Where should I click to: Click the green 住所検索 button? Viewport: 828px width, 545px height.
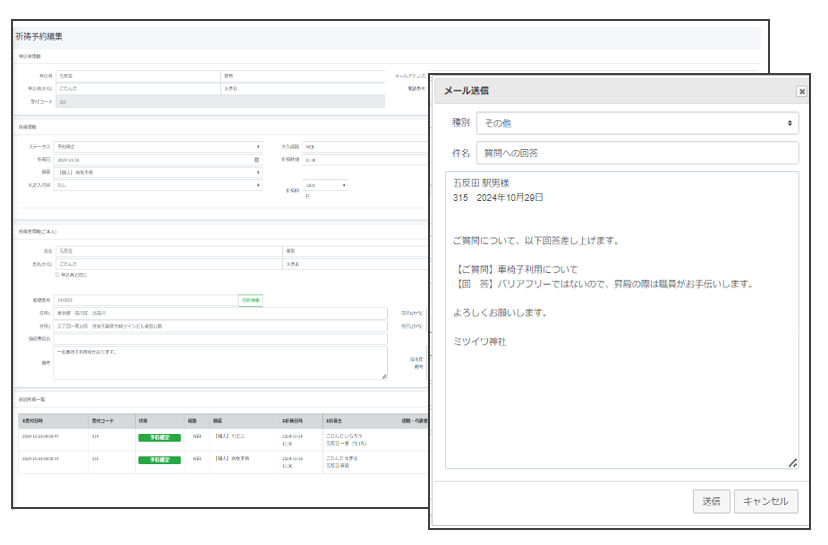point(251,300)
